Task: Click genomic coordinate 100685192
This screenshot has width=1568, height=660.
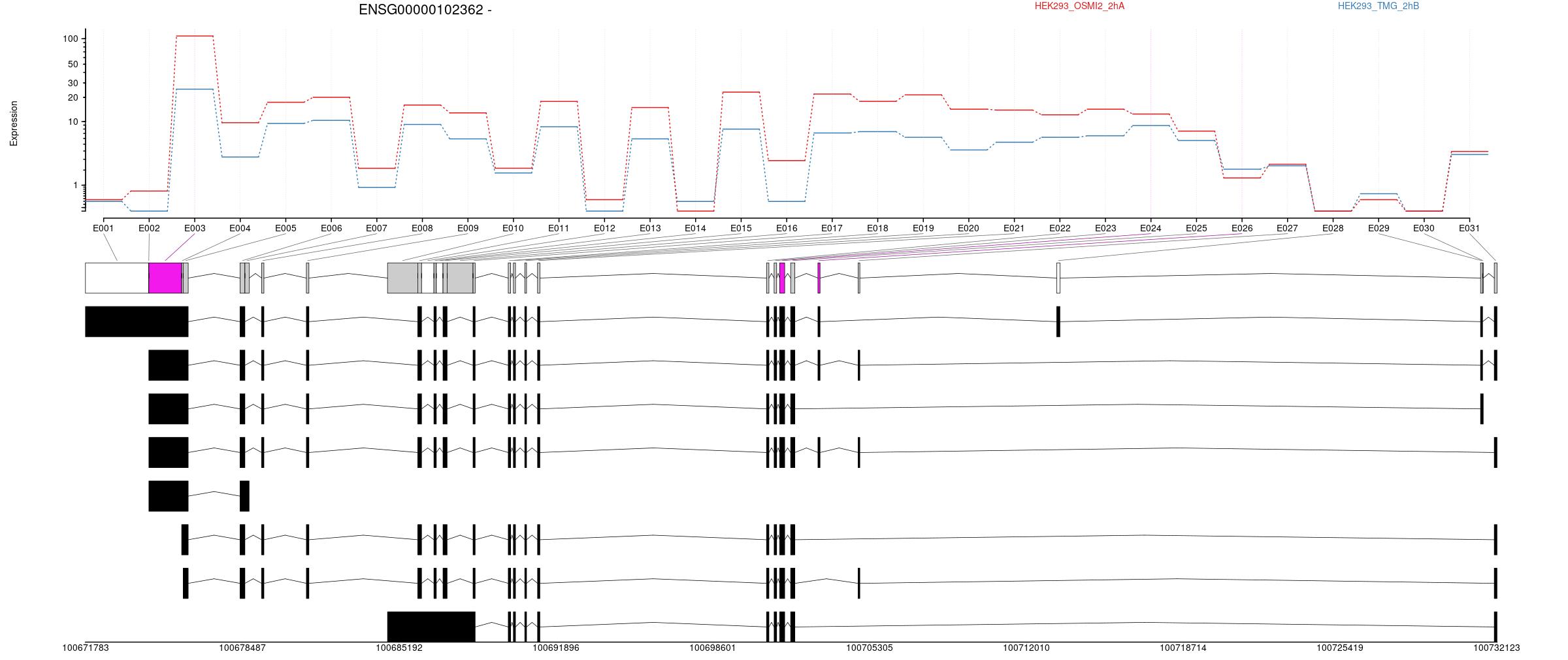Action: pos(399,648)
